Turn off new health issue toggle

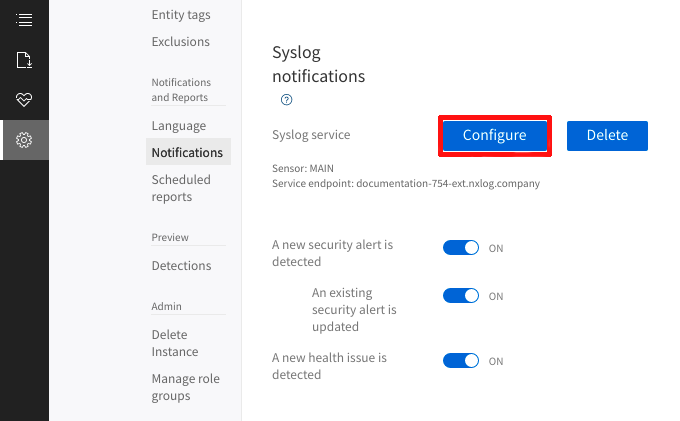(x=461, y=361)
